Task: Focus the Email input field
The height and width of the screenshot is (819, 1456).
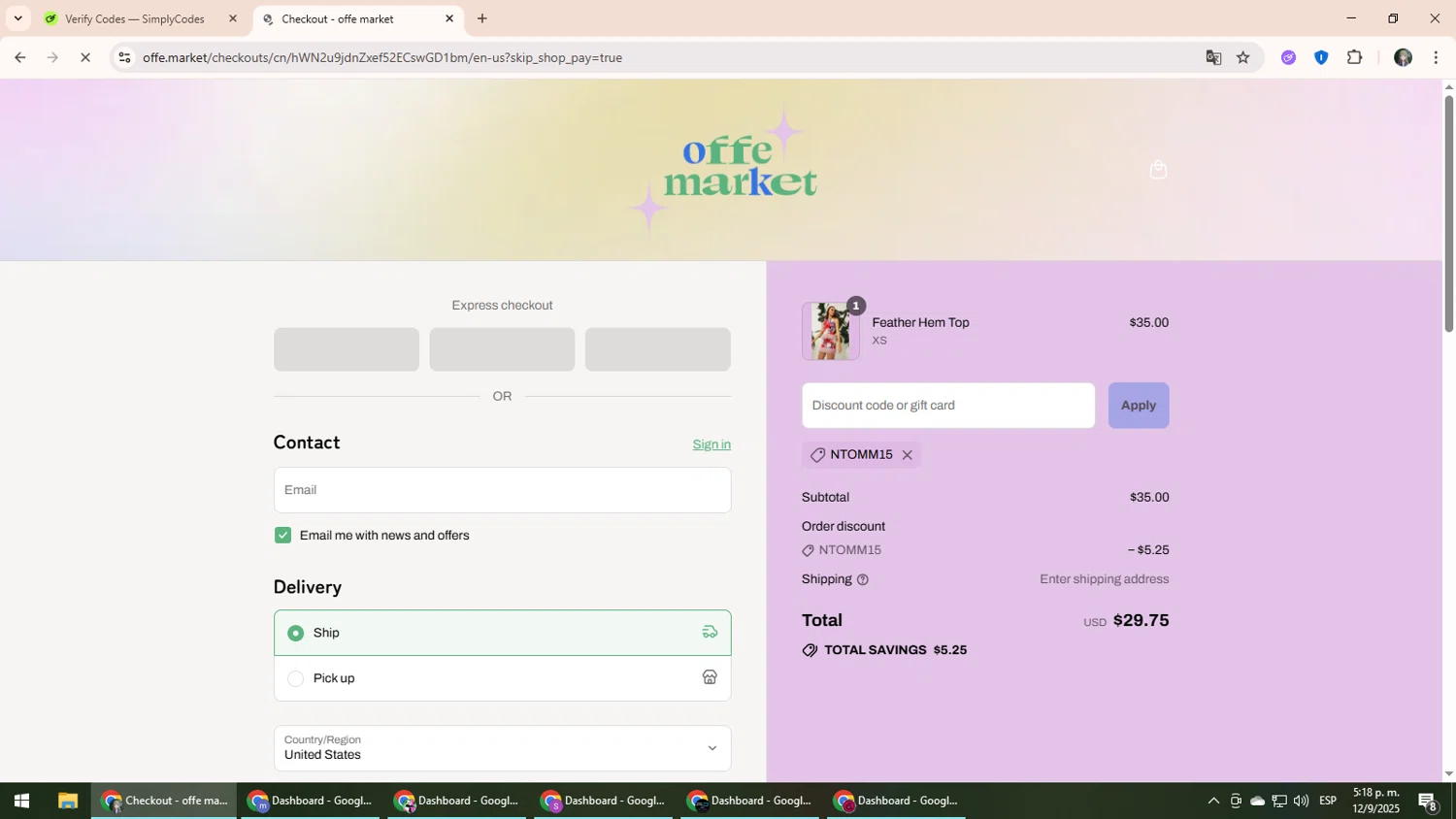Action: [502, 490]
